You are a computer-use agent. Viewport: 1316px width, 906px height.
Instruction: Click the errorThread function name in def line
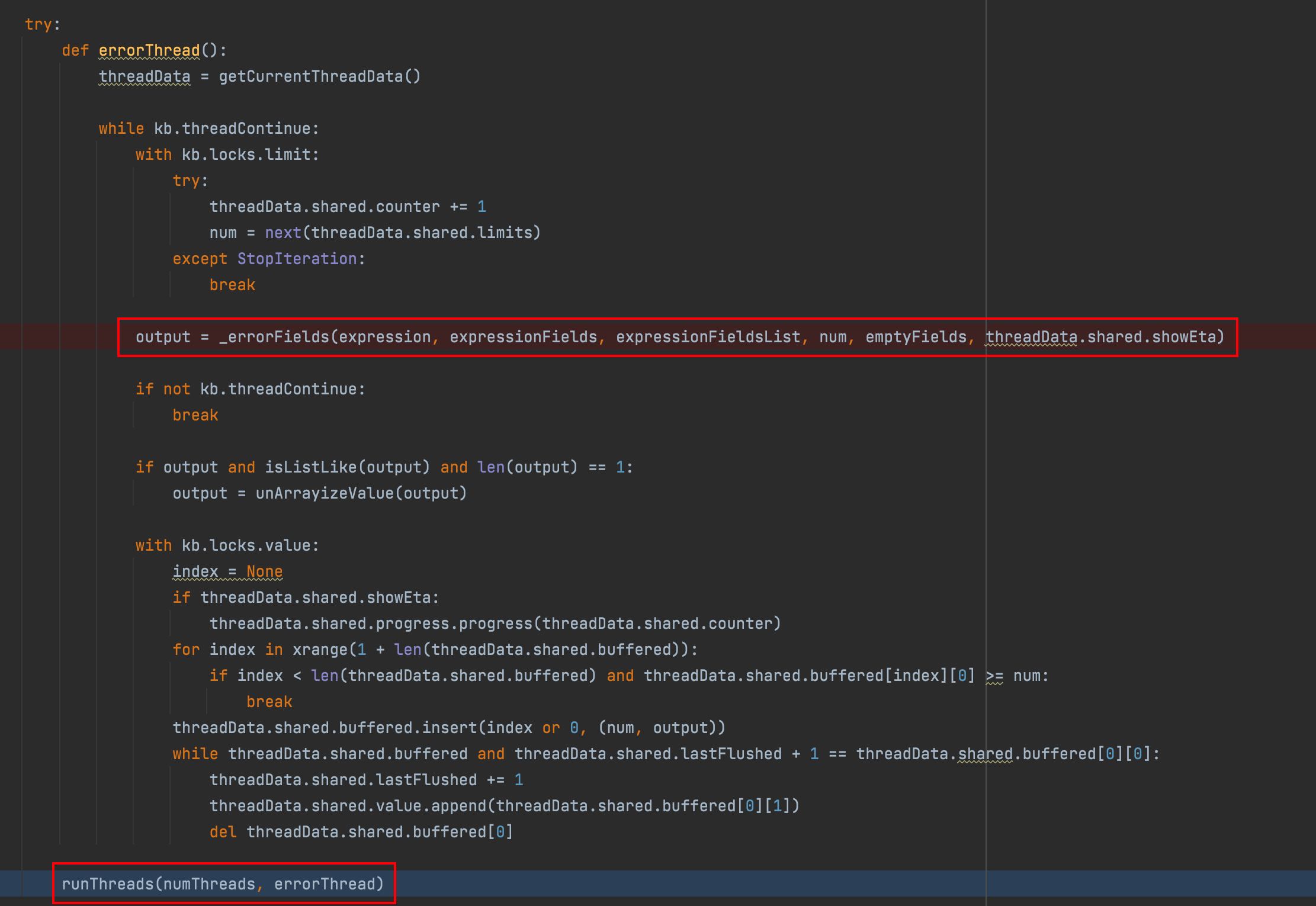pos(149,50)
